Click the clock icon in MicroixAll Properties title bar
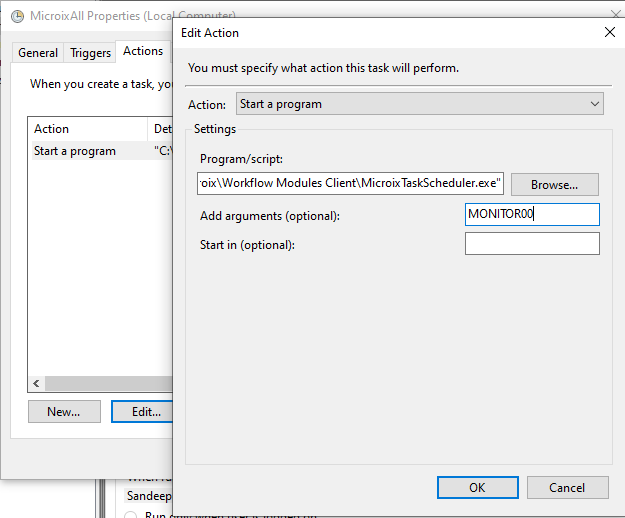 pos(17,17)
